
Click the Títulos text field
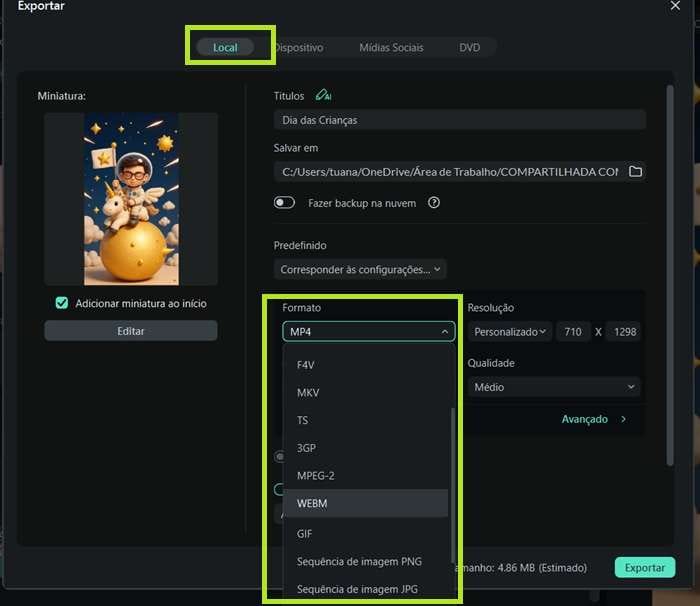(459, 120)
